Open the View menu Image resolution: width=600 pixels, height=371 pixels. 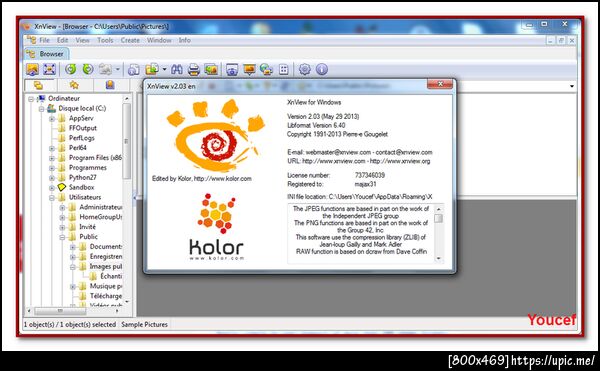click(x=82, y=40)
